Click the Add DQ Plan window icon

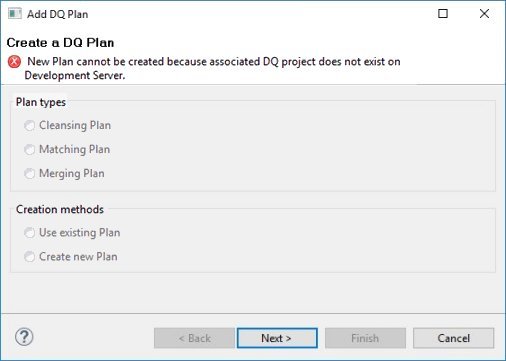15,14
